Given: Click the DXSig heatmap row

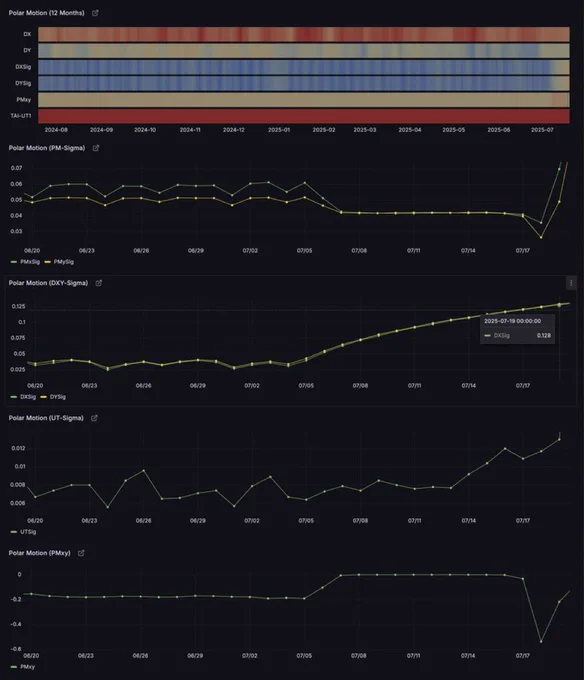Looking at the screenshot, I should pos(303,67).
